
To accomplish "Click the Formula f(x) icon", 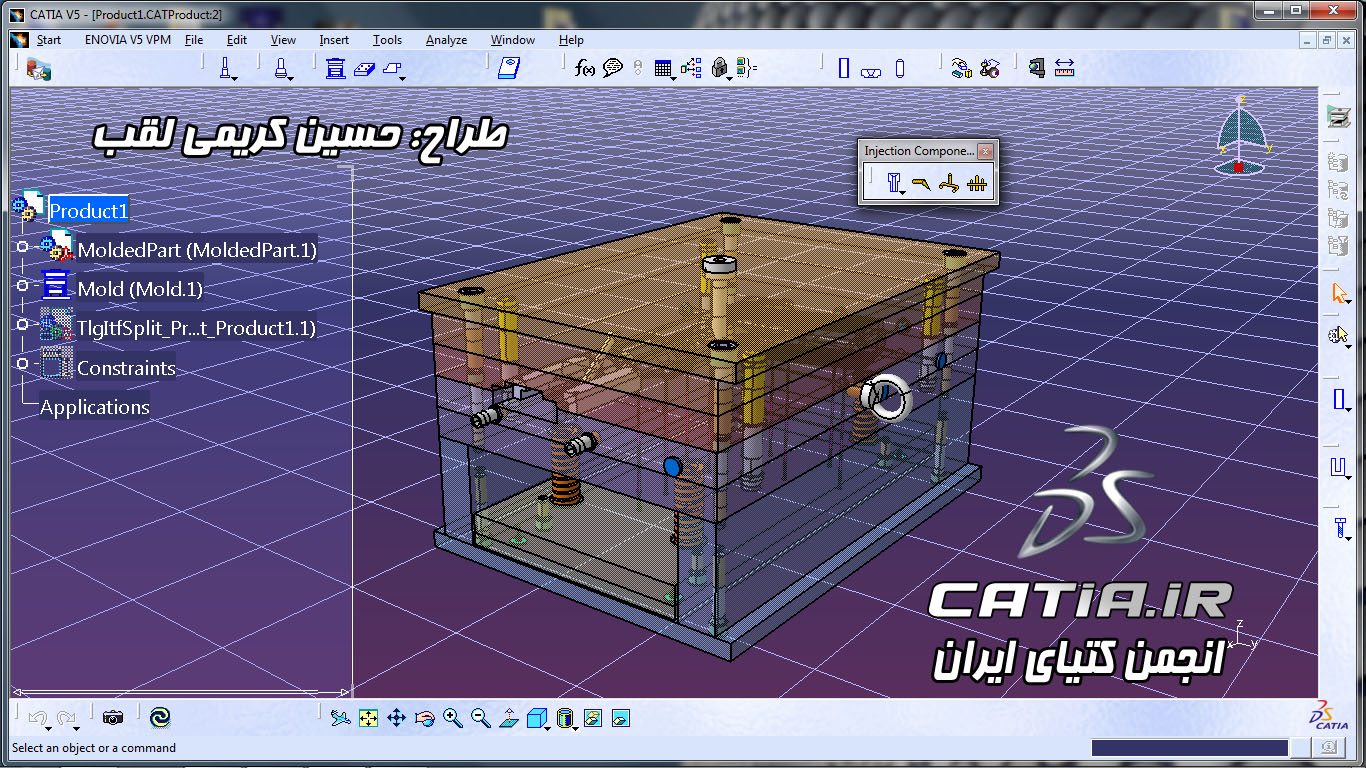I will 585,68.
